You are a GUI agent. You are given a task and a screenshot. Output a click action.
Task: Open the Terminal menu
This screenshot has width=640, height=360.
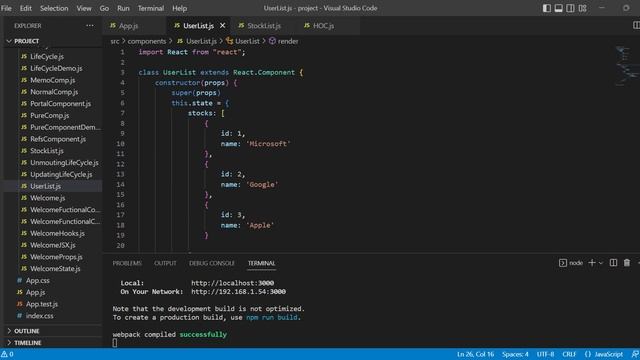pyautogui.click(x=151, y=8)
